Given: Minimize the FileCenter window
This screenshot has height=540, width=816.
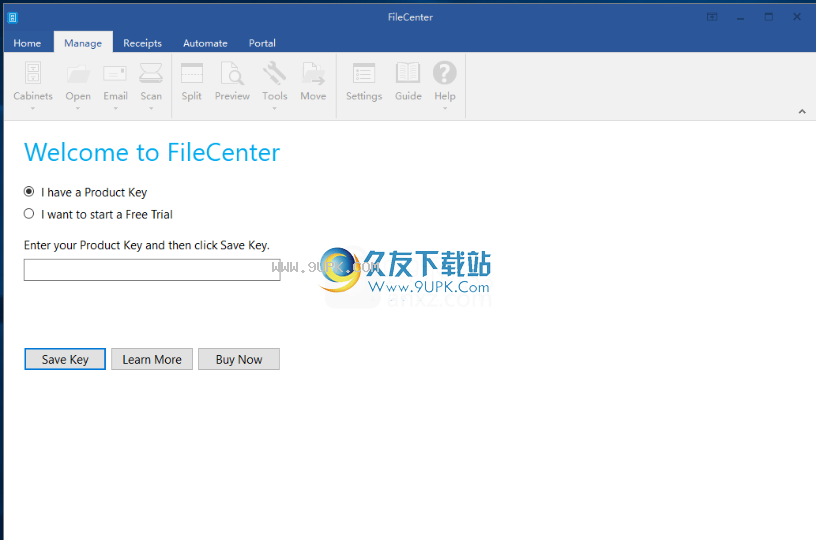Looking at the screenshot, I should [740, 17].
